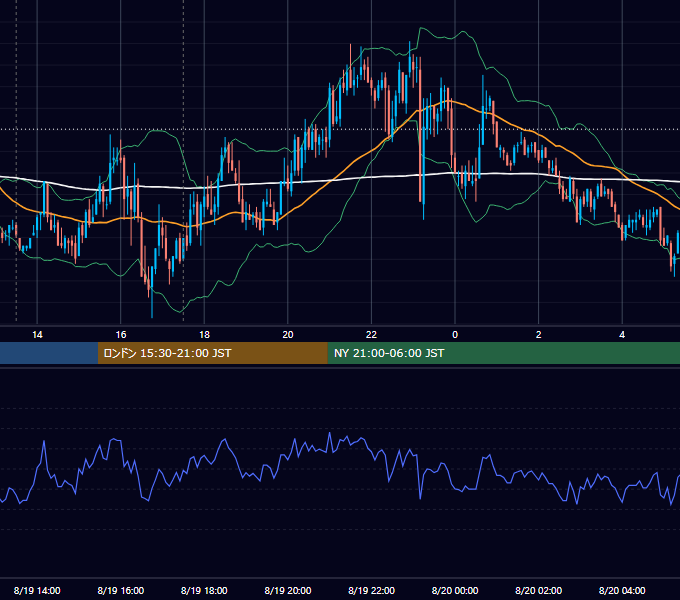This screenshot has height=600, width=680.
Task: Click the hour label 0 on the price chart axis
Action: [x=455, y=335]
